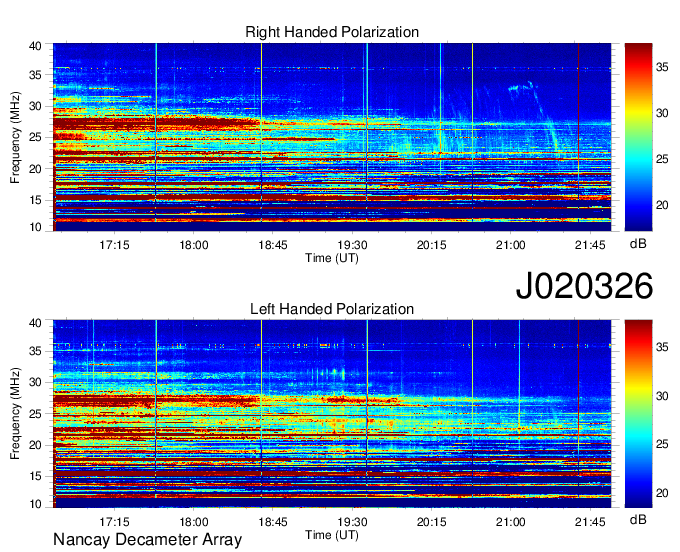Click the 18:45 time tick under Left Handed plot
The height and width of the screenshot is (552, 680).
click(273, 522)
